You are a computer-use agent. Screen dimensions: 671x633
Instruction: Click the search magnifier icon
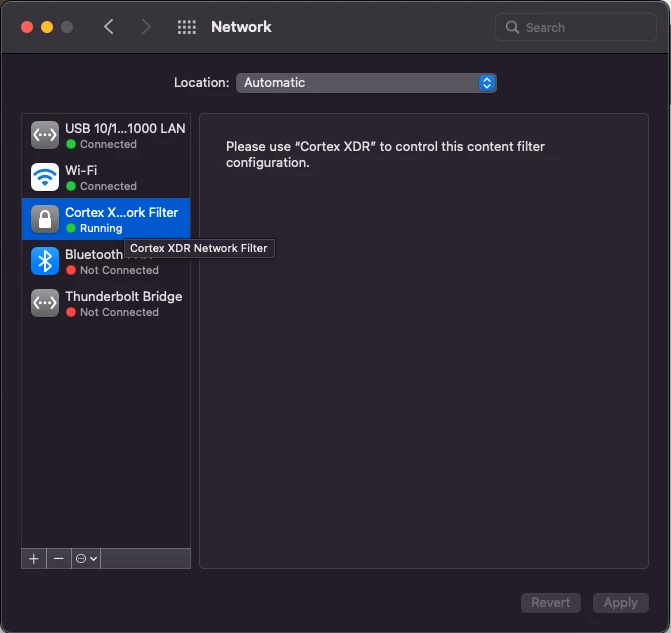512,27
